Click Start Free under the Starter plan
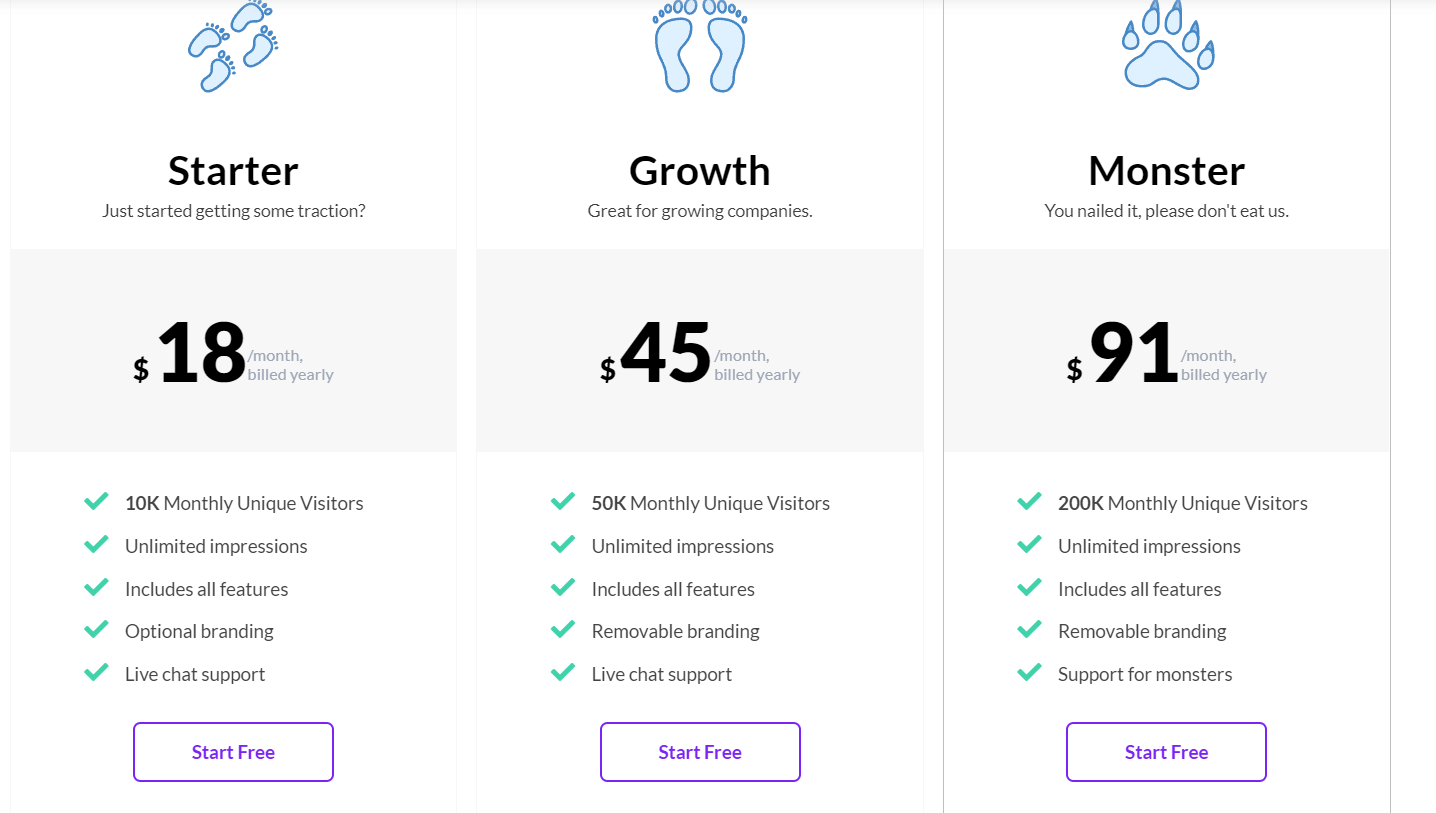 [x=233, y=751]
